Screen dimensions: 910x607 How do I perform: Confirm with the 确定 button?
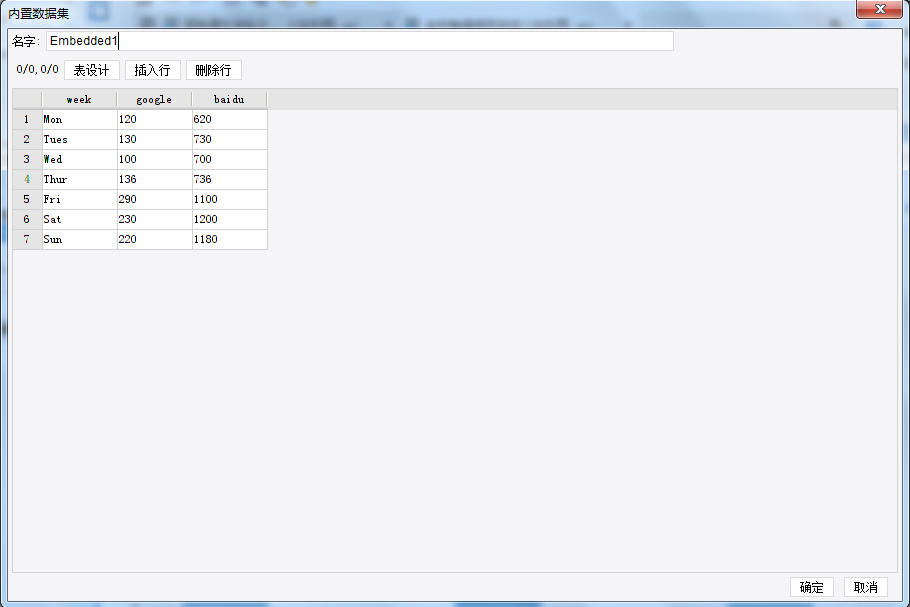[811, 587]
